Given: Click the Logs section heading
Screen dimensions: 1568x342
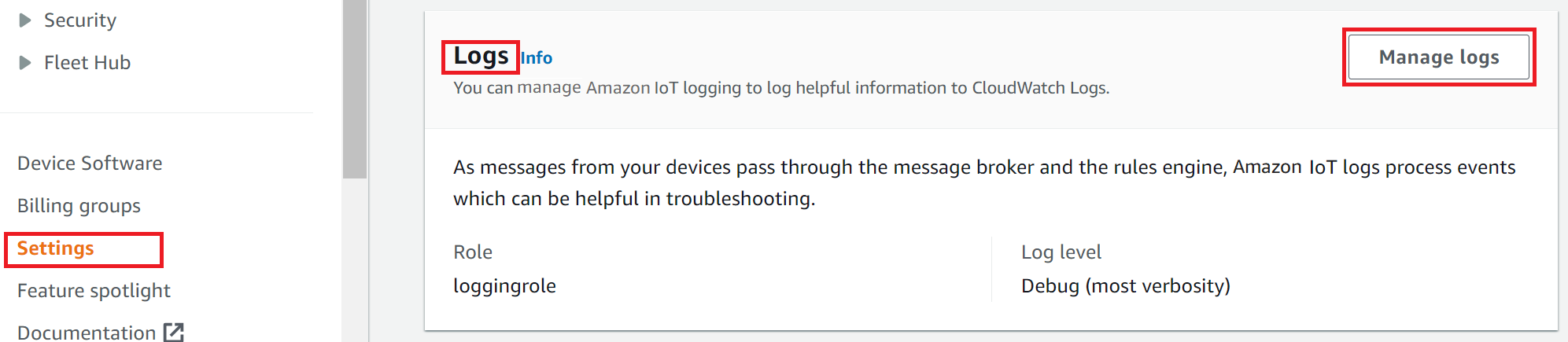Looking at the screenshot, I should coord(481,57).
